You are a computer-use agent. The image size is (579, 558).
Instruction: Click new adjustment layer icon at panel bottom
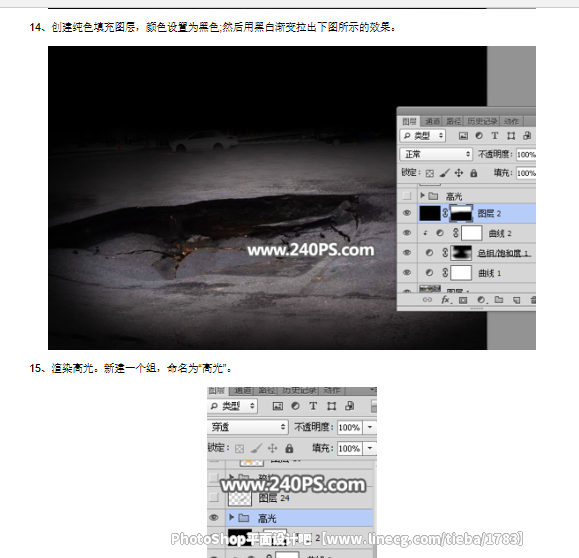[481, 300]
